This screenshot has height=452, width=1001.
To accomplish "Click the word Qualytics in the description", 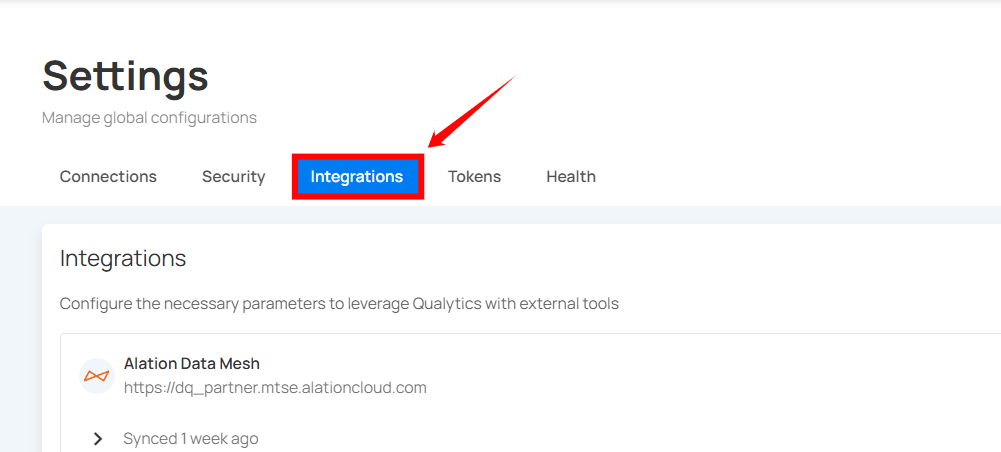I will pyautogui.click(x=446, y=303).
